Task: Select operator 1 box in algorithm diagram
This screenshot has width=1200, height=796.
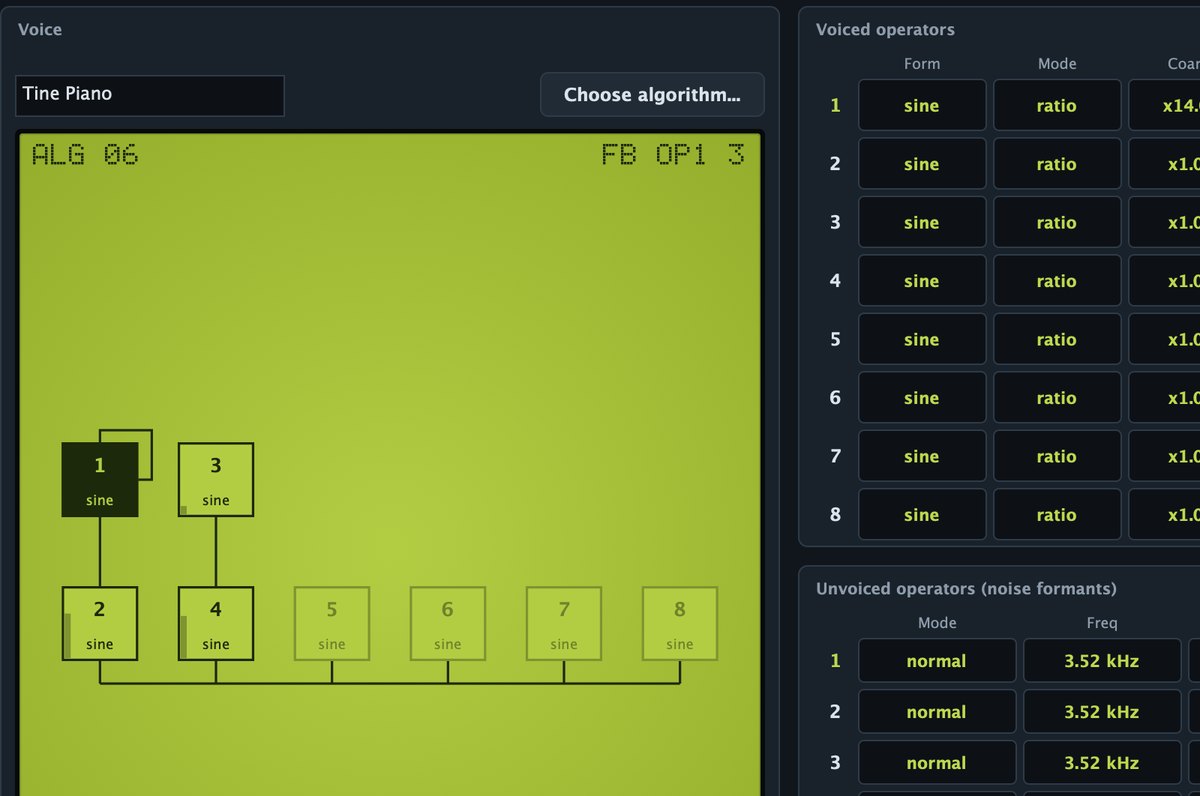Action: (x=100, y=480)
